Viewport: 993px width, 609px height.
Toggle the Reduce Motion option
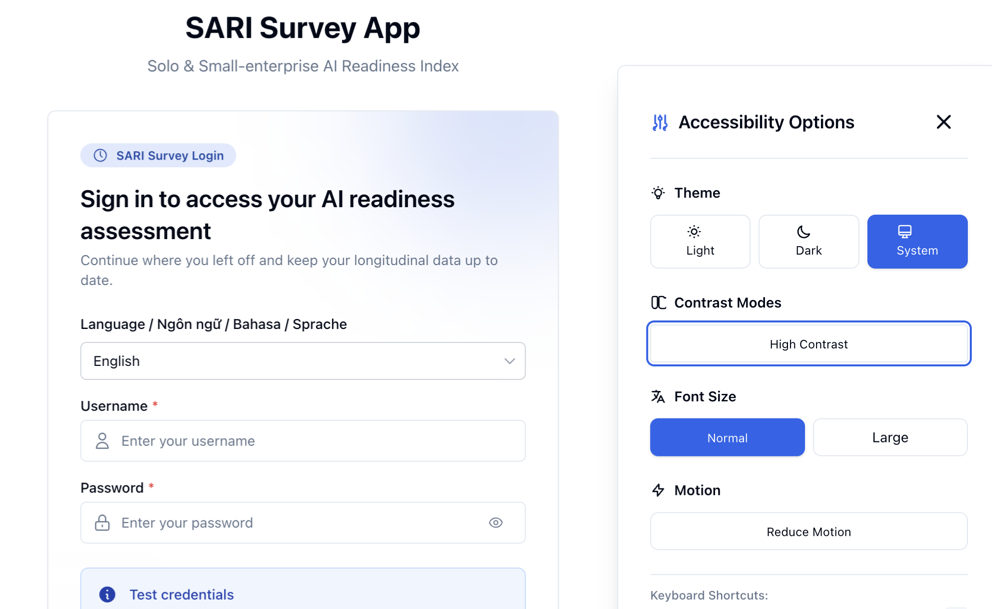(x=808, y=532)
